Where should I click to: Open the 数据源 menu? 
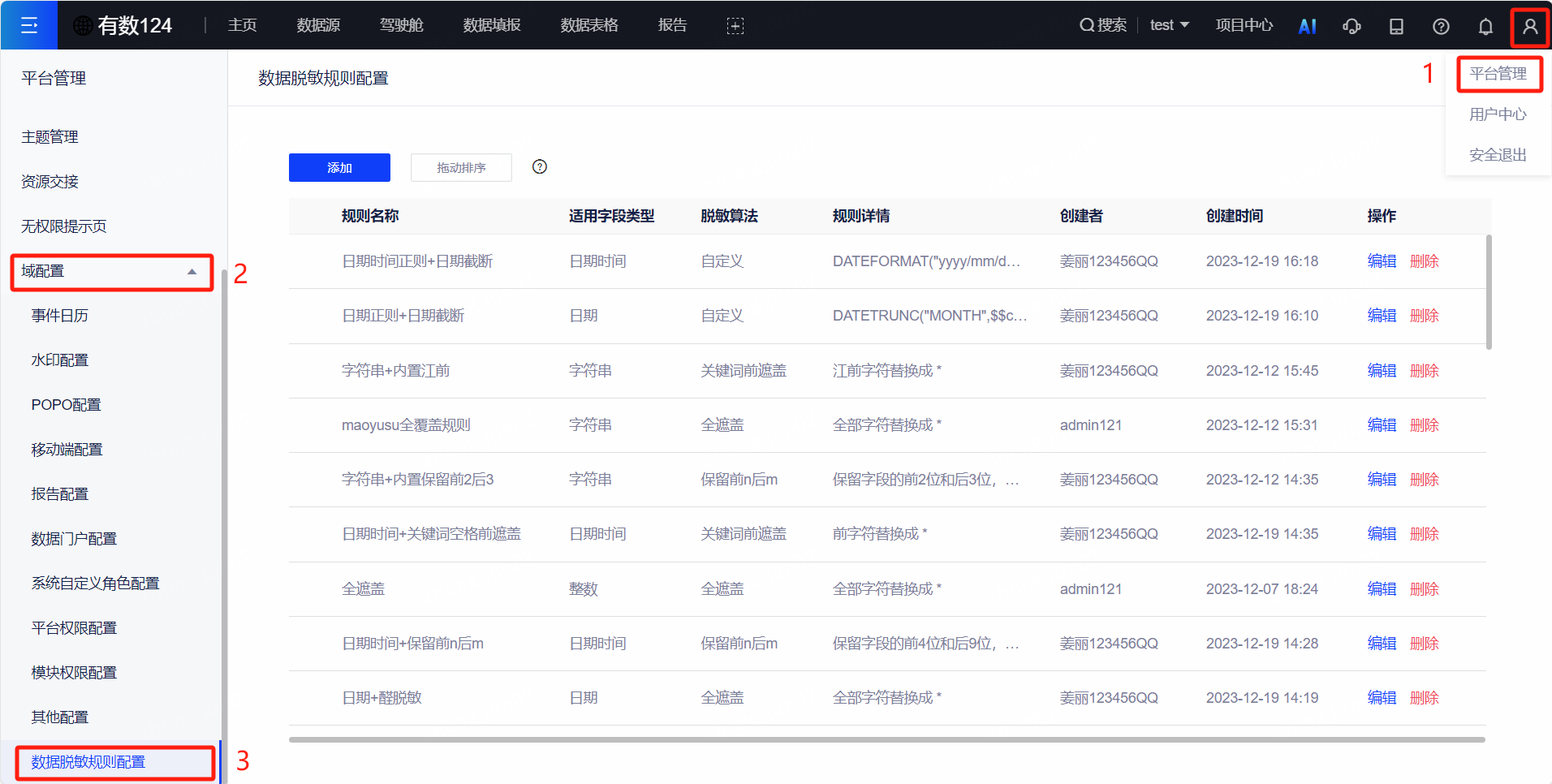[318, 25]
